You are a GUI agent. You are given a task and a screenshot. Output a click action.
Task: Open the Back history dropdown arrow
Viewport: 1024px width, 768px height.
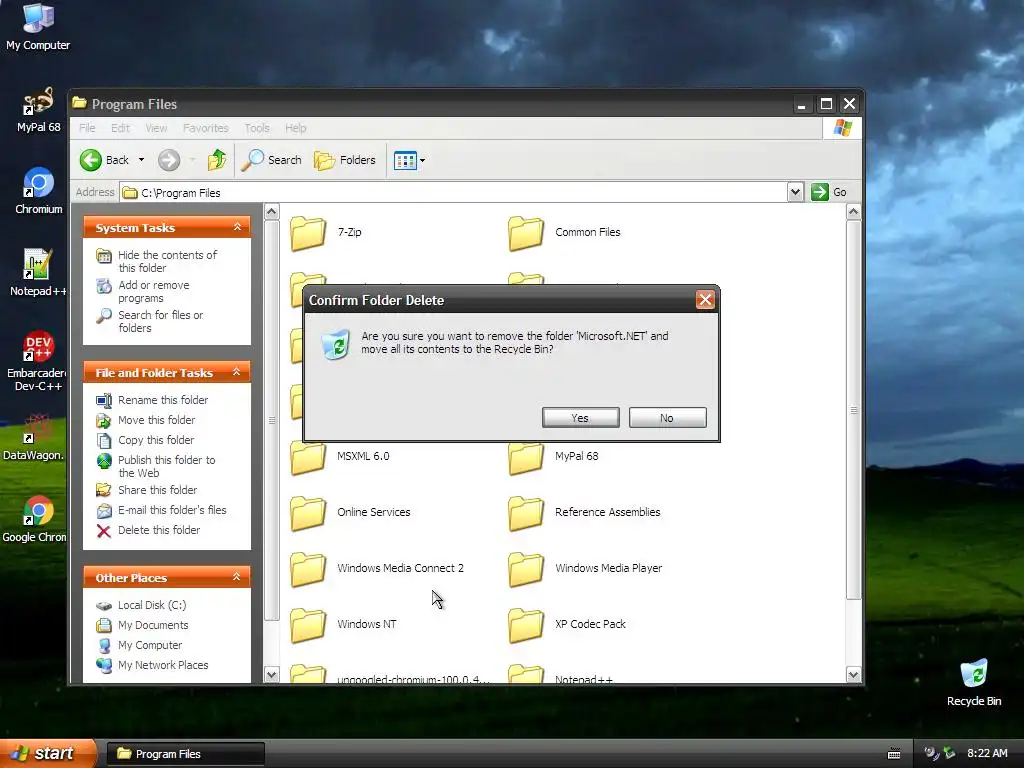click(141, 160)
